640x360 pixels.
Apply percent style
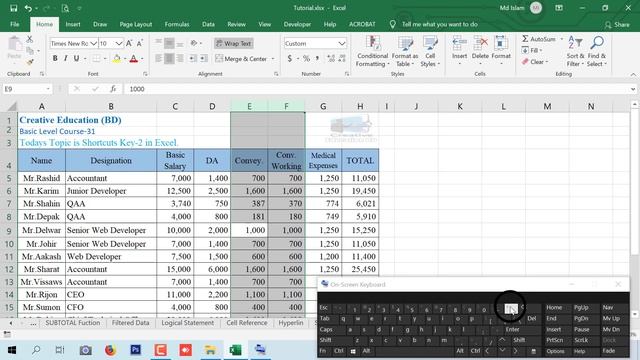(306, 59)
